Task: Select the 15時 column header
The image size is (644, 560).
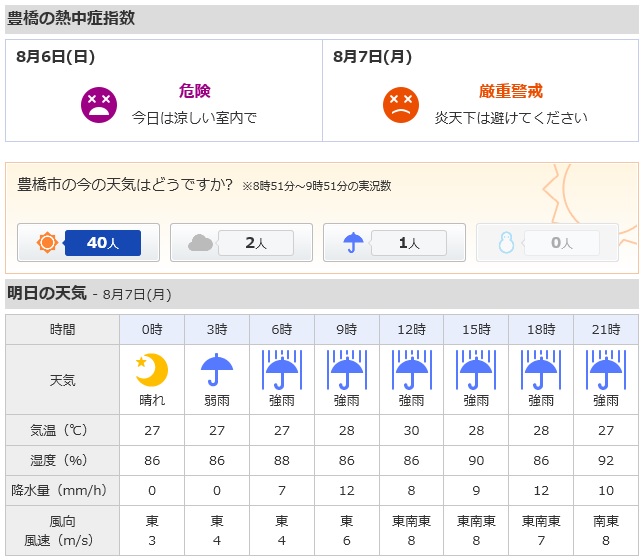Action: point(476,330)
